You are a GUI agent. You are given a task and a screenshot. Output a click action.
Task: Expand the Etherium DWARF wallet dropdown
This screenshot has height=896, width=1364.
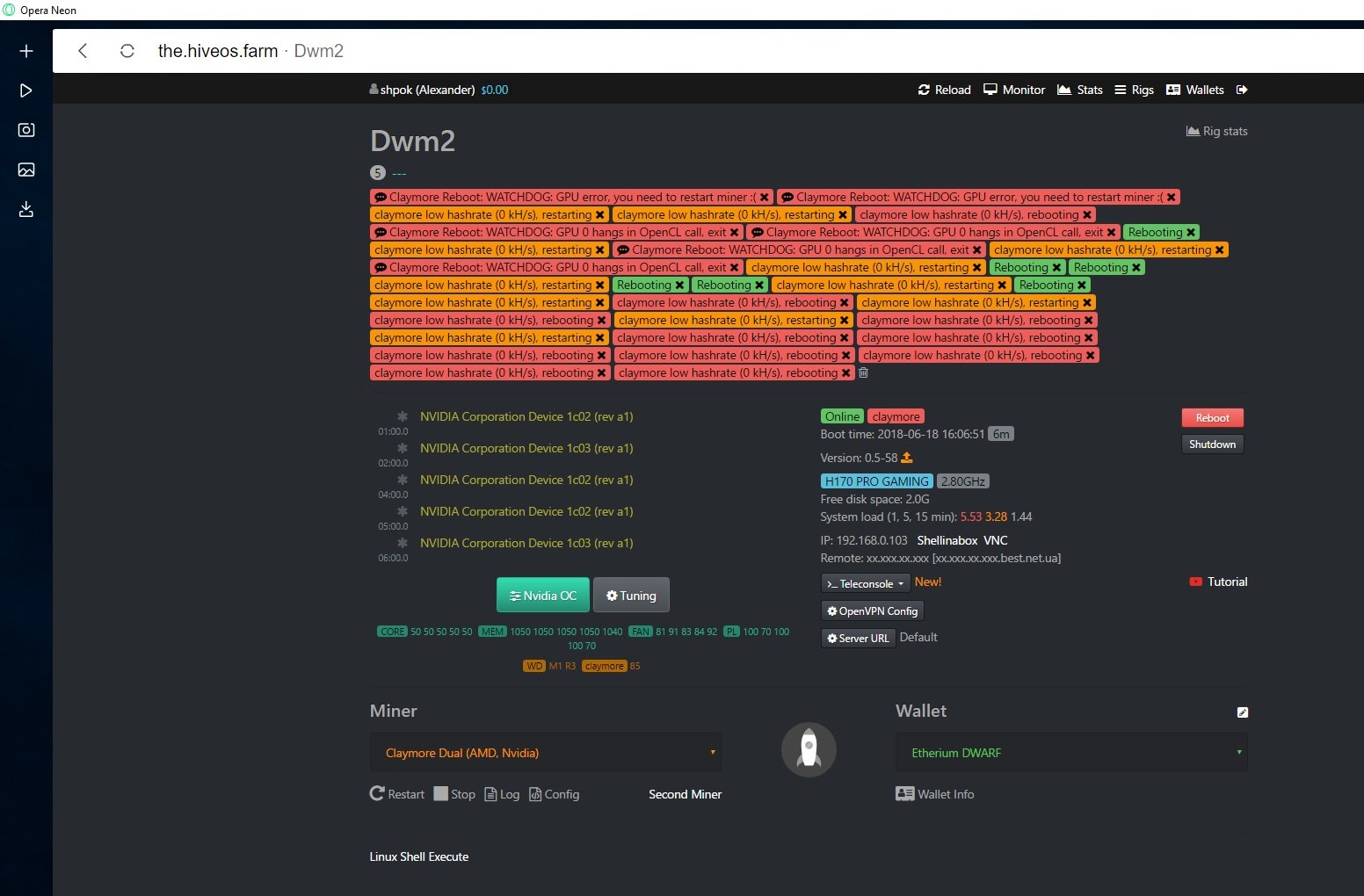coord(1071,753)
